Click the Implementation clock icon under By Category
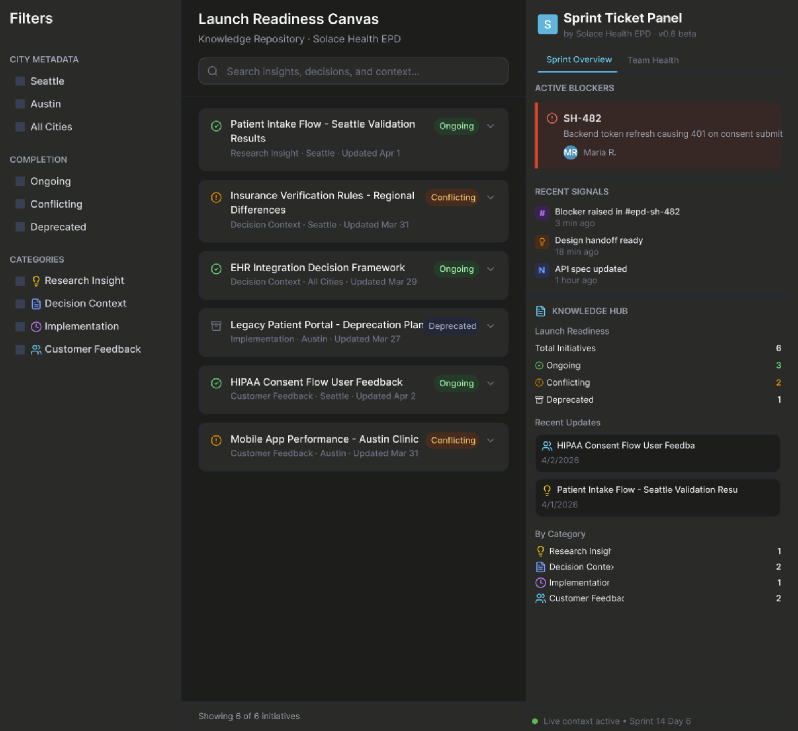The height and width of the screenshot is (731, 798). [540, 583]
